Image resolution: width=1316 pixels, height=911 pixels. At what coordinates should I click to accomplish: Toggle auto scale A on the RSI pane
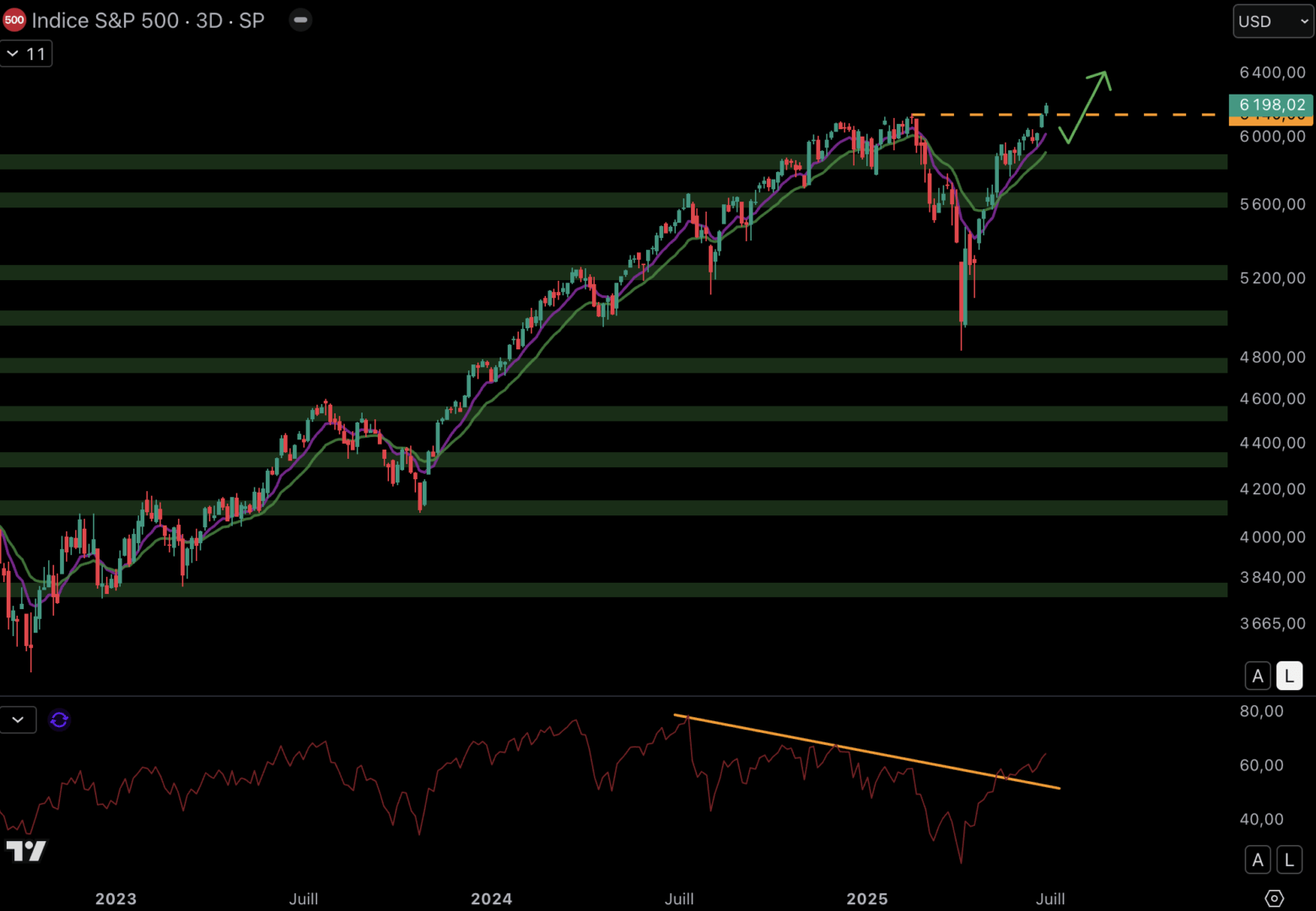click(1258, 860)
